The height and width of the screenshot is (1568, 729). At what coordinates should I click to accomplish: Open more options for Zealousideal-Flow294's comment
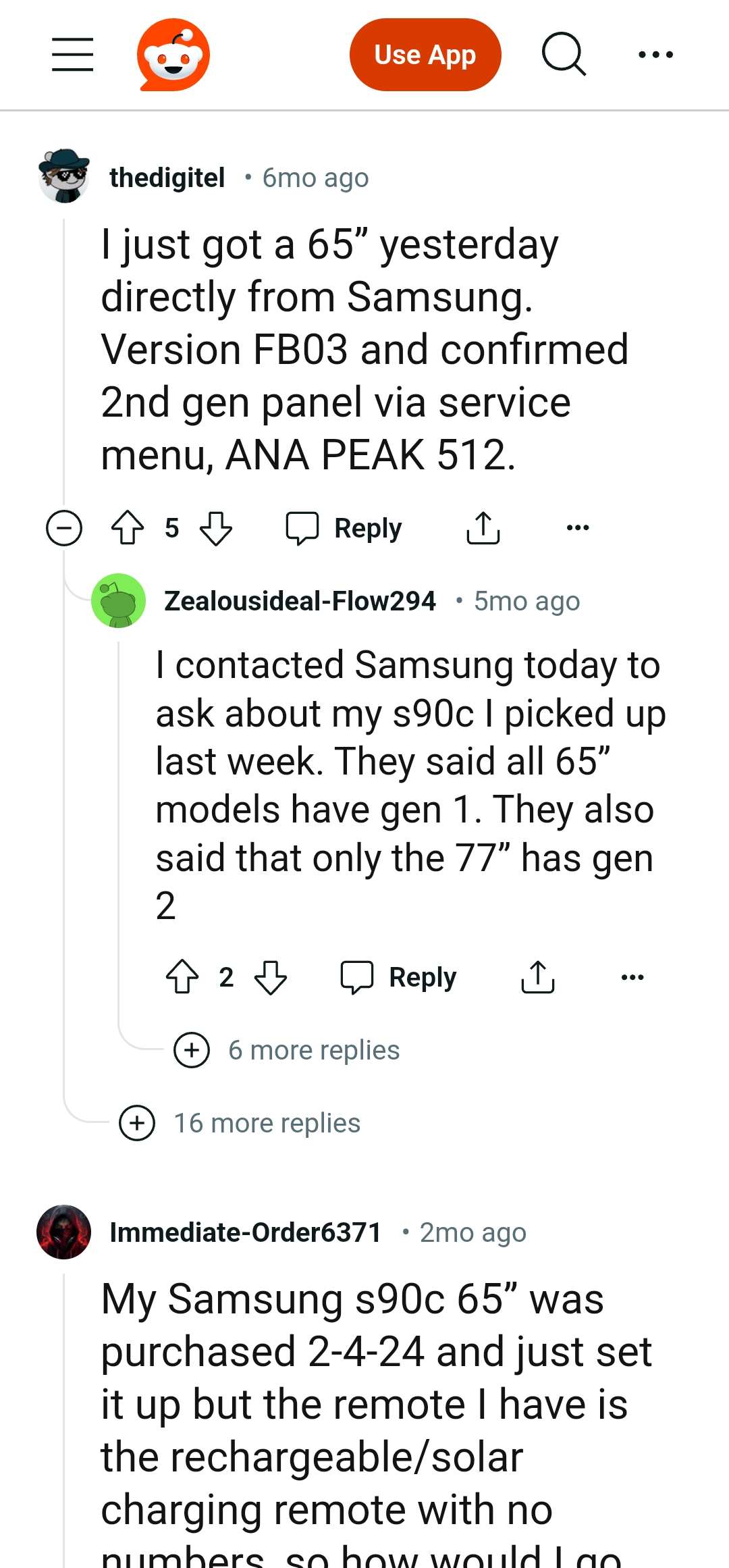click(x=632, y=977)
